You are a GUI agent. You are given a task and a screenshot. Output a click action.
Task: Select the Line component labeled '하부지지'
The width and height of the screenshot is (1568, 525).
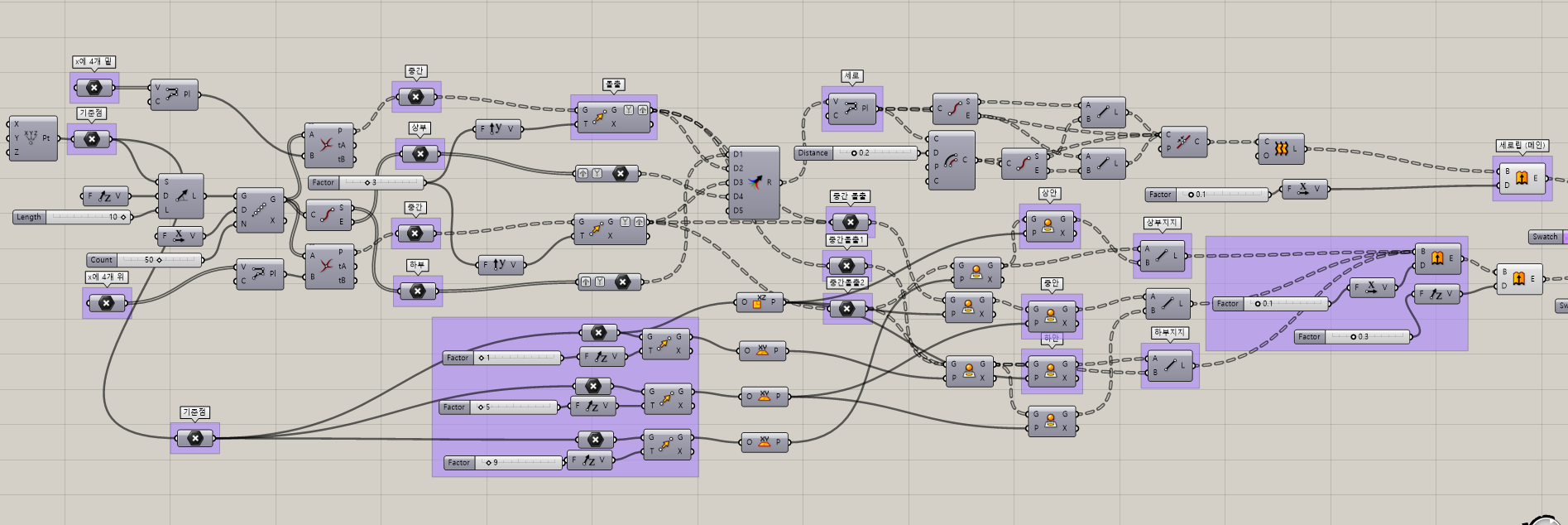click(x=1169, y=365)
